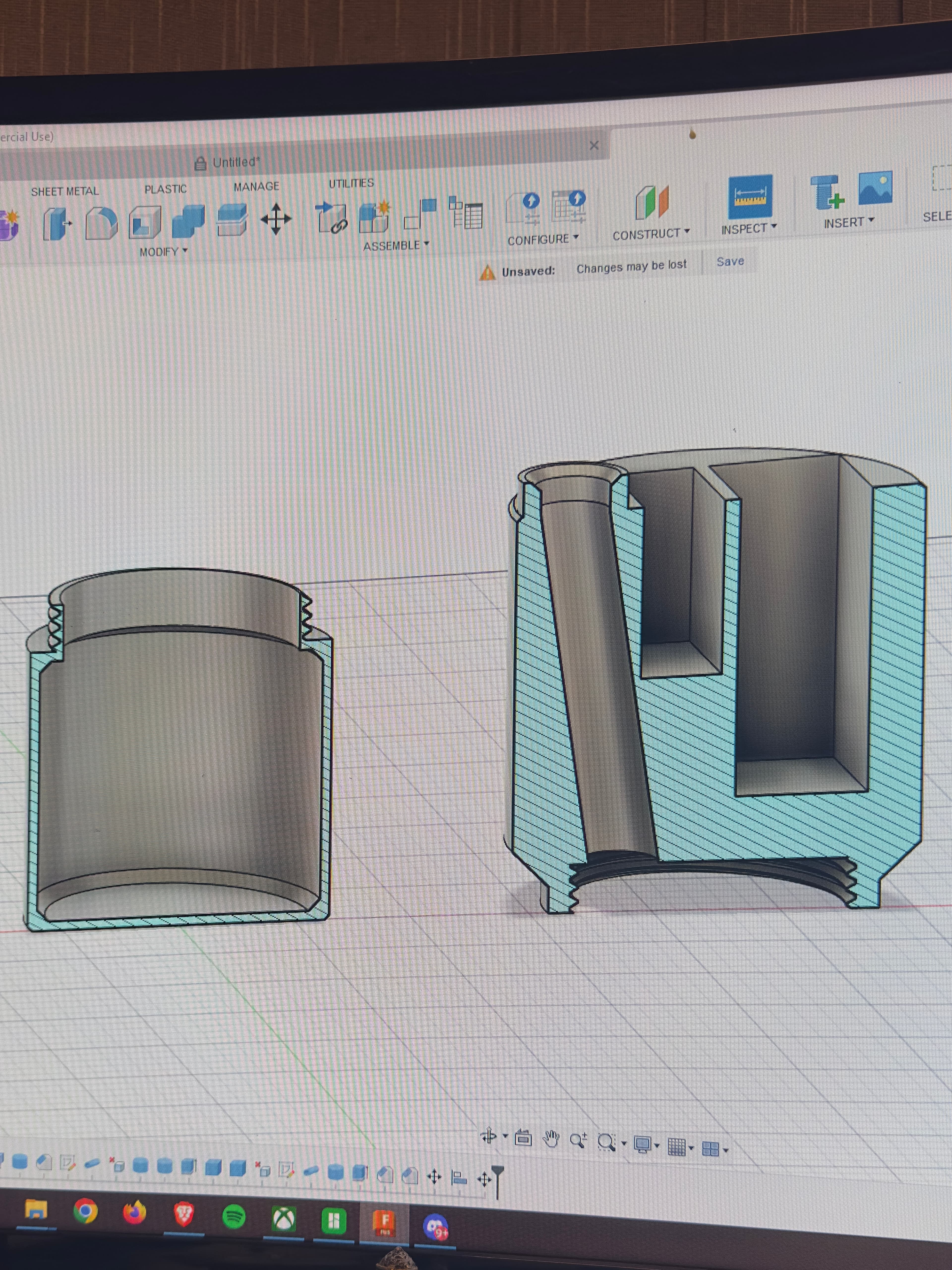Open the Modify dropdown menu
Screen dimensions: 952x1270
point(164,251)
